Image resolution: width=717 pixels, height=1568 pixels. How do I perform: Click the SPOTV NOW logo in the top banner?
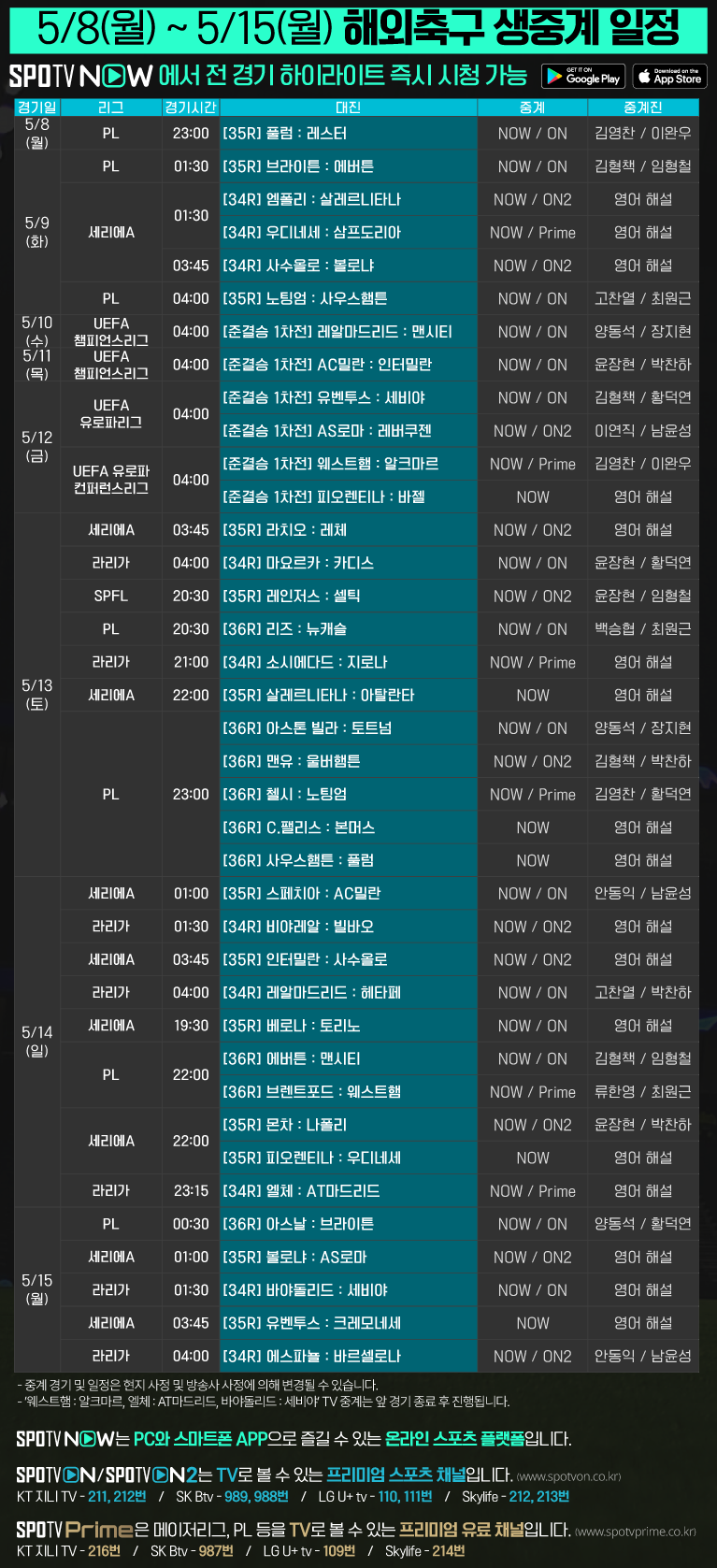point(80,76)
